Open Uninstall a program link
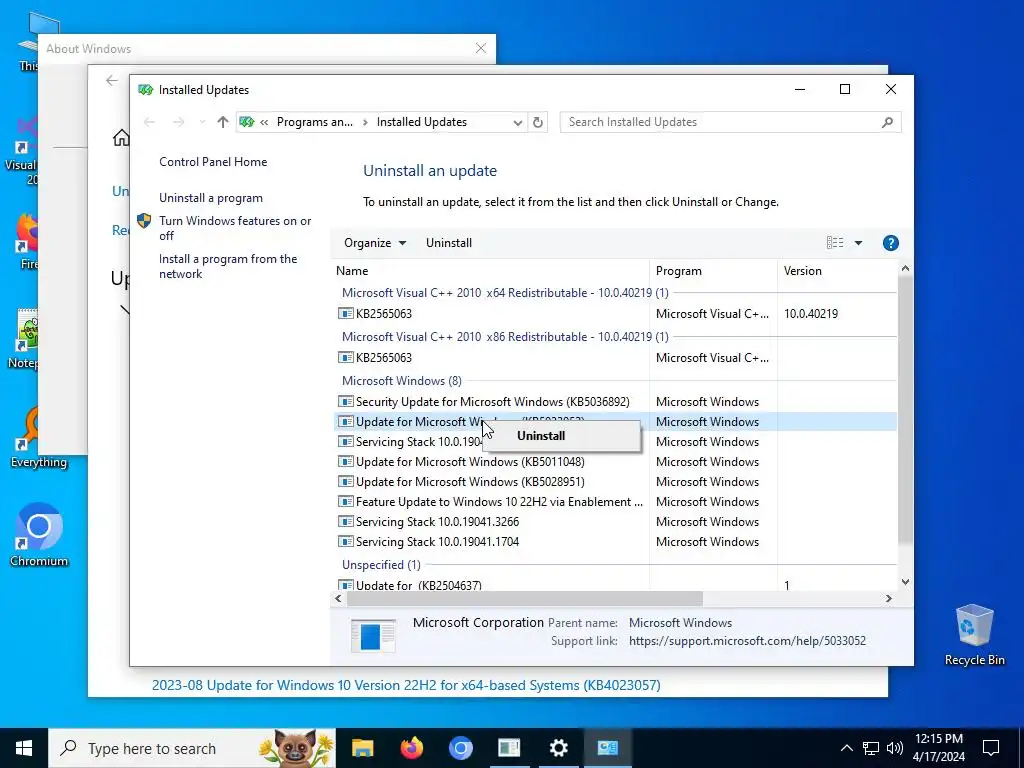Screen dimensions: 1024x768 click(x=211, y=198)
